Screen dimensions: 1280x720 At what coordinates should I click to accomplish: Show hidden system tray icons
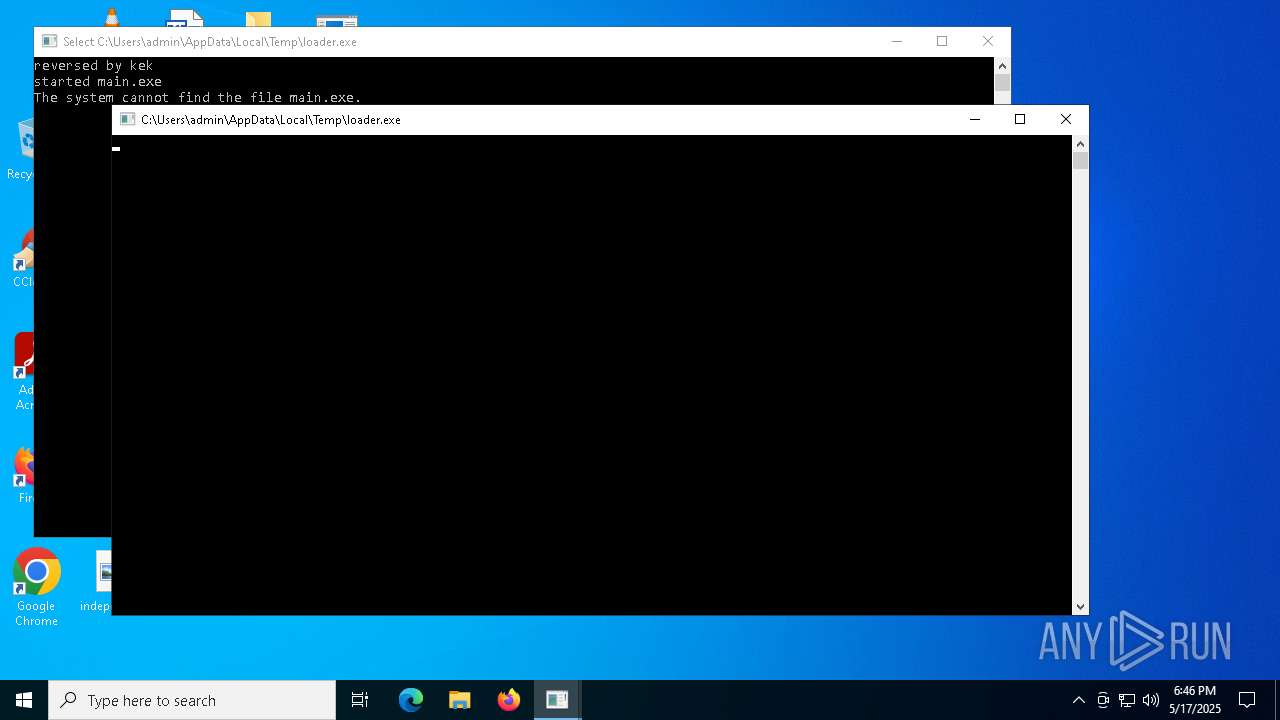pos(1078,700)
